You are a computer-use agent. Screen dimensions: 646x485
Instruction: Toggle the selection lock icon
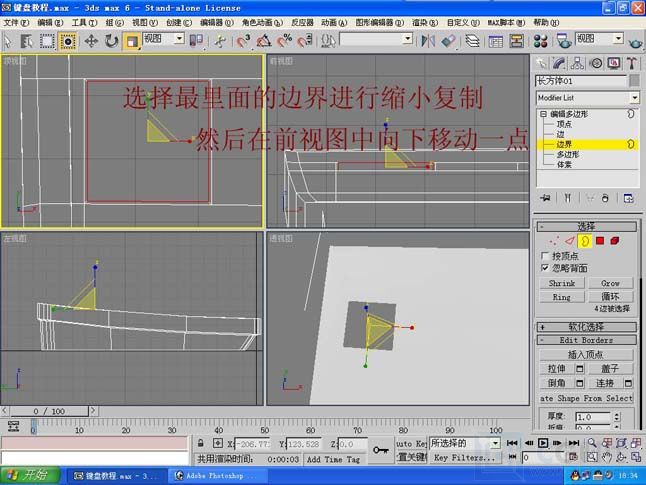coord(200,443)
